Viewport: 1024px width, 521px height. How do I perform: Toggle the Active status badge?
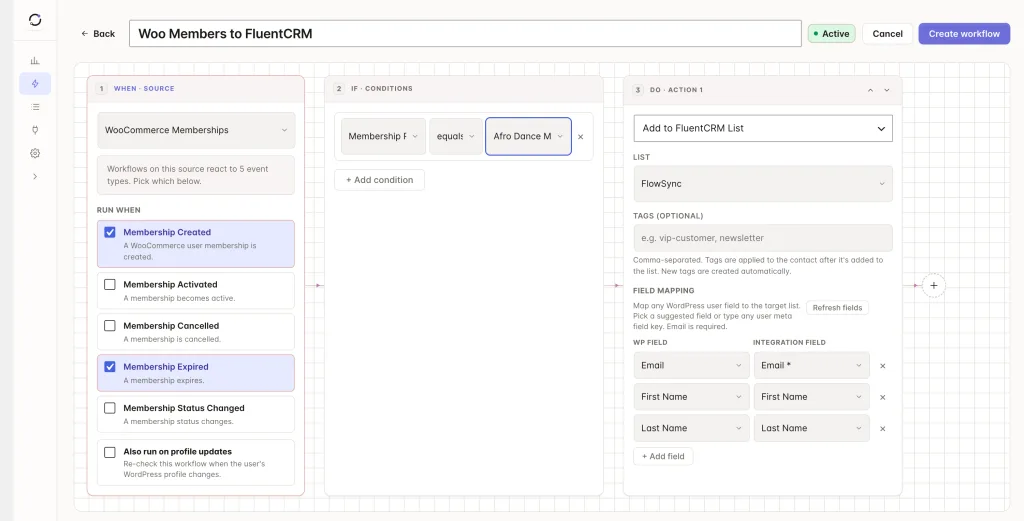point(831,34)
